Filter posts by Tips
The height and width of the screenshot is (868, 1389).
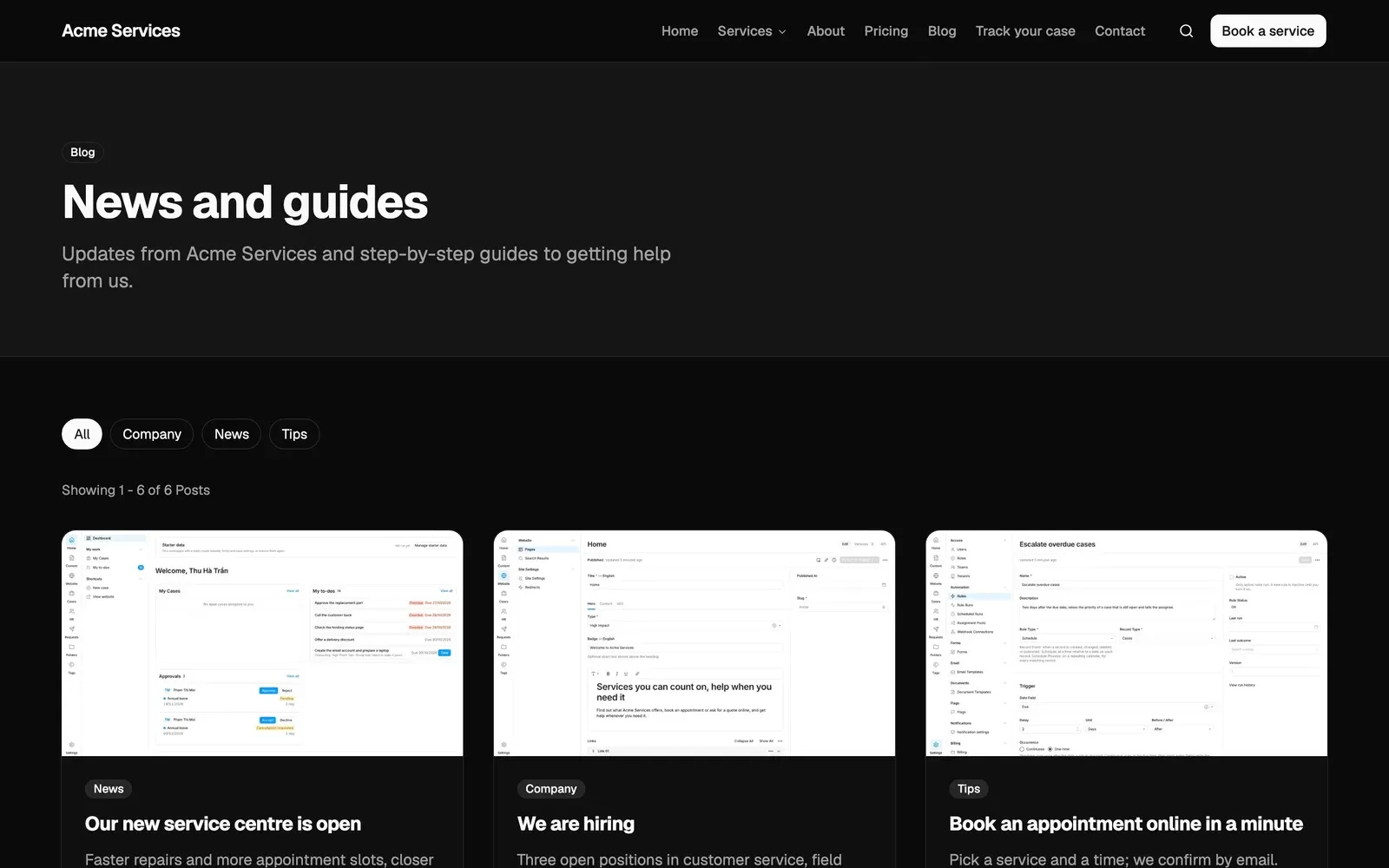point(294,434)
